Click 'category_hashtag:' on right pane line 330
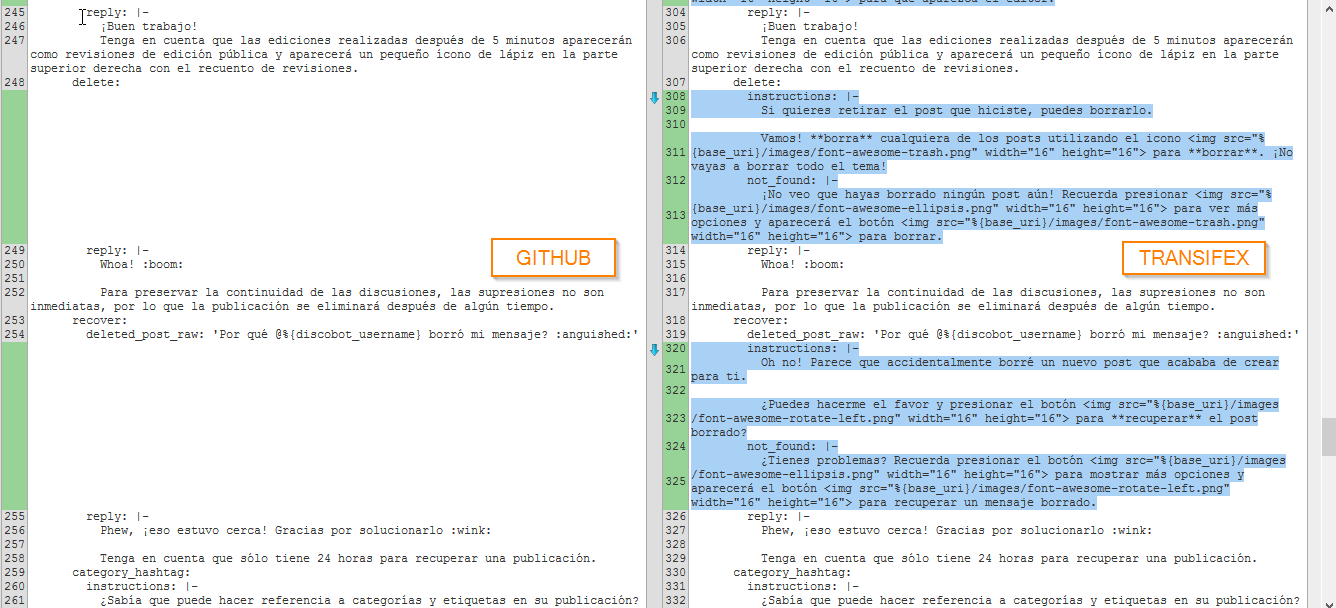1336x608 pixels. click(792, 573)
